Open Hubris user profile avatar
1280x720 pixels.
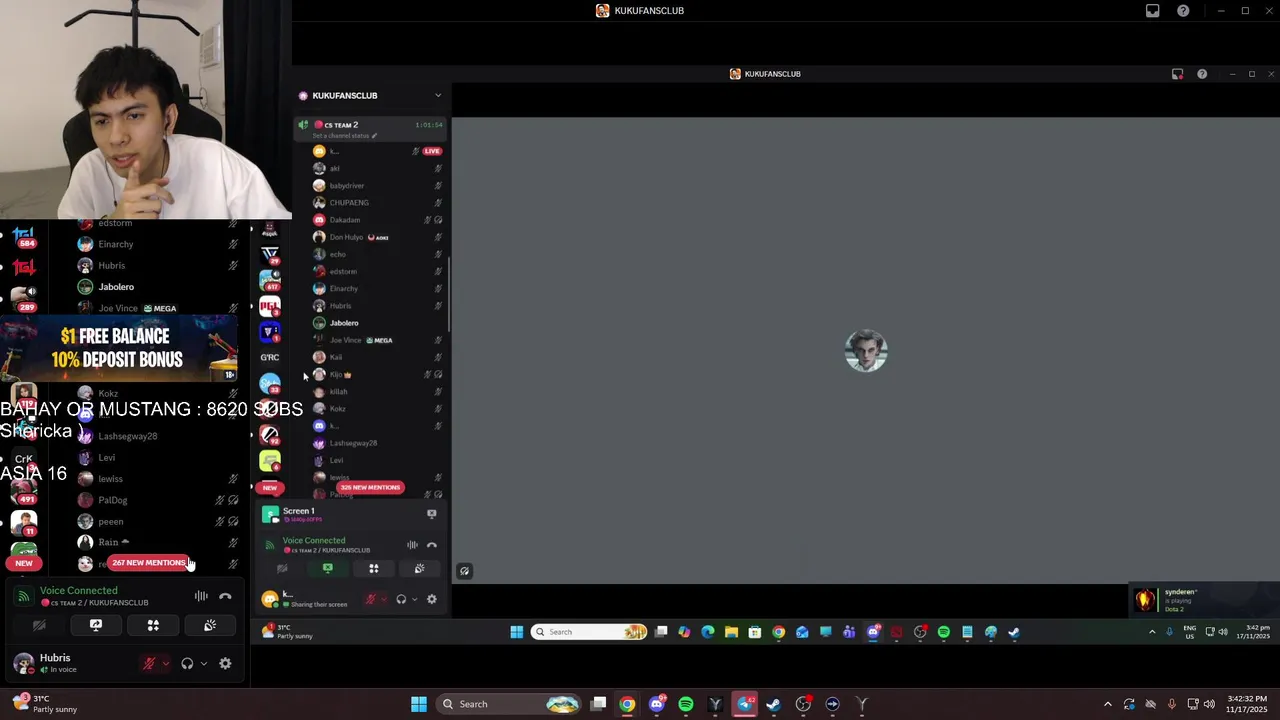click(23, 663)
